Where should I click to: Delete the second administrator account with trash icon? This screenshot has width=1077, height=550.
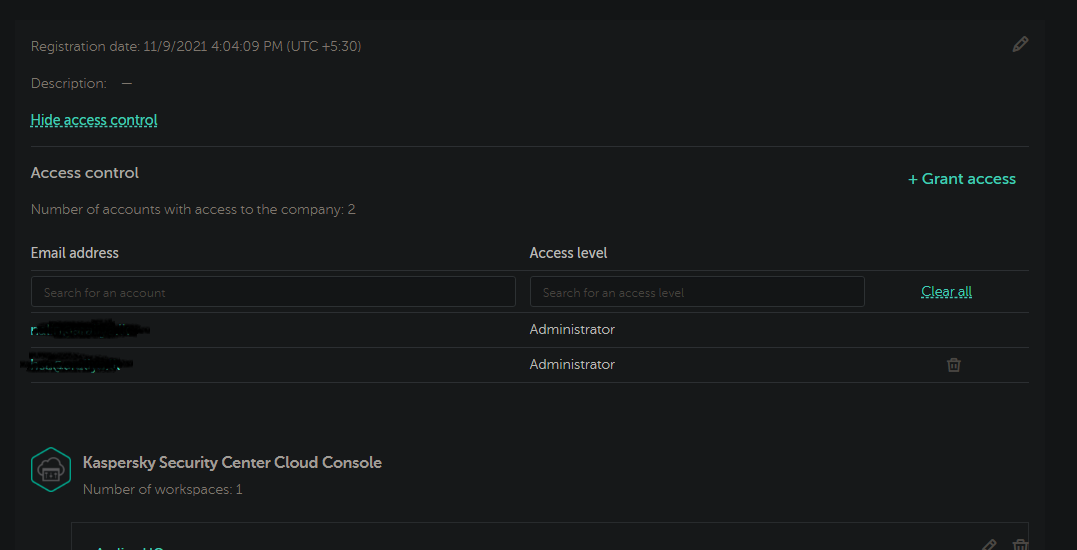point(953,365)
